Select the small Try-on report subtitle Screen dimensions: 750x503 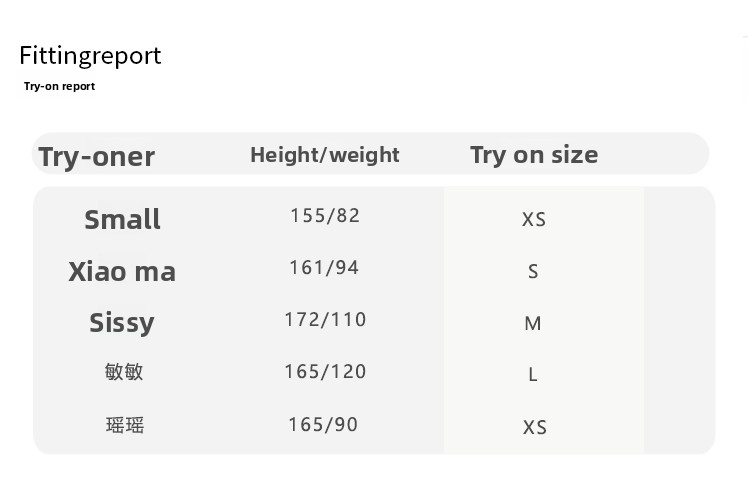click(59, 87)
